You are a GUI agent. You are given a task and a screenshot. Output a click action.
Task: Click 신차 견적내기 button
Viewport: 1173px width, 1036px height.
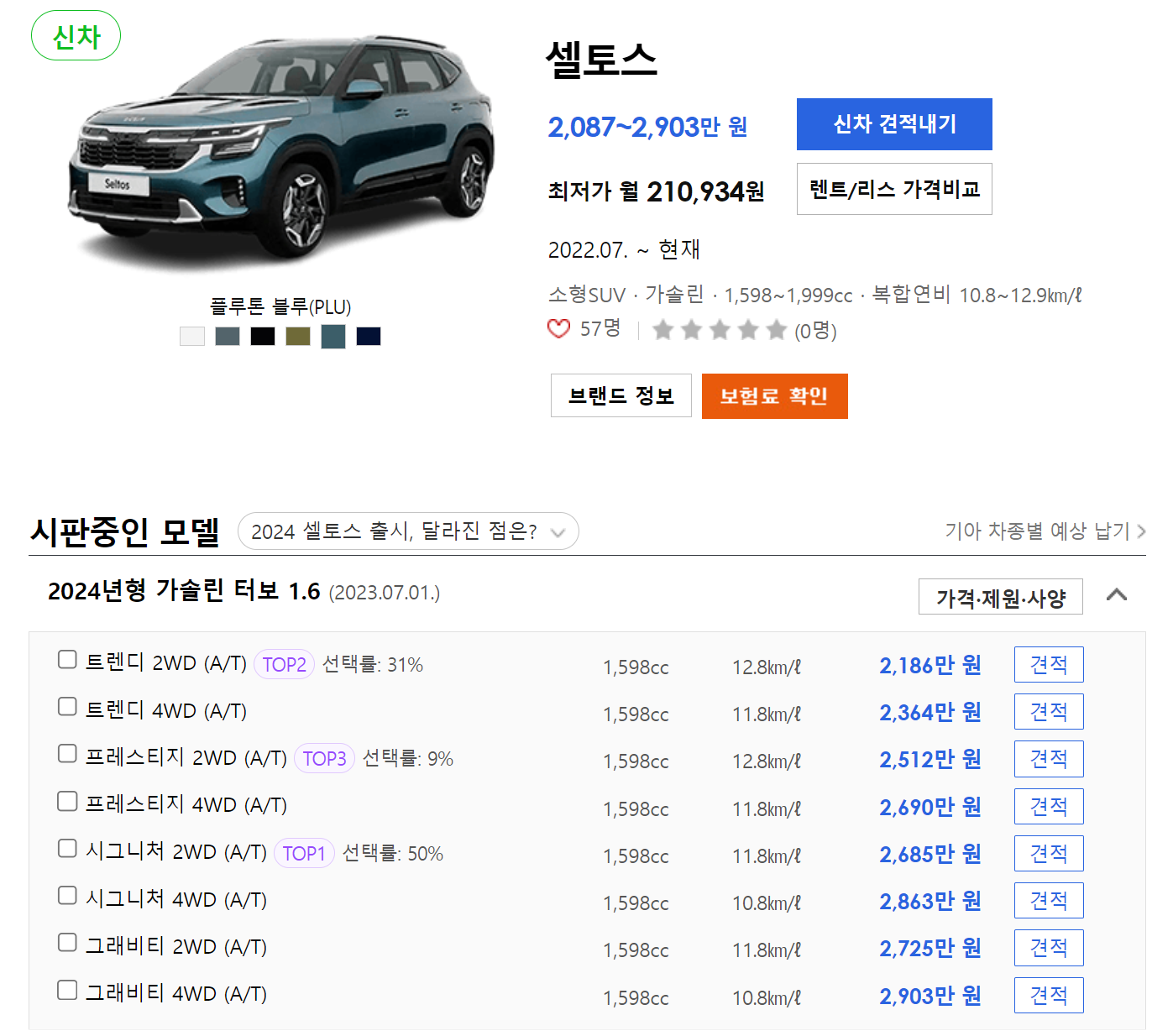click(894, 124)
